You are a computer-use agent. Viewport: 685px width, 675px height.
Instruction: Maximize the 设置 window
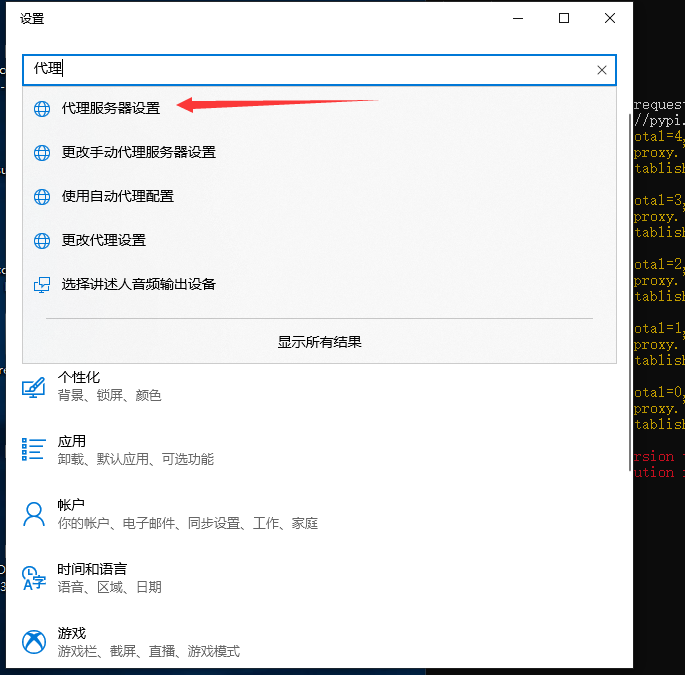(564, 18)
